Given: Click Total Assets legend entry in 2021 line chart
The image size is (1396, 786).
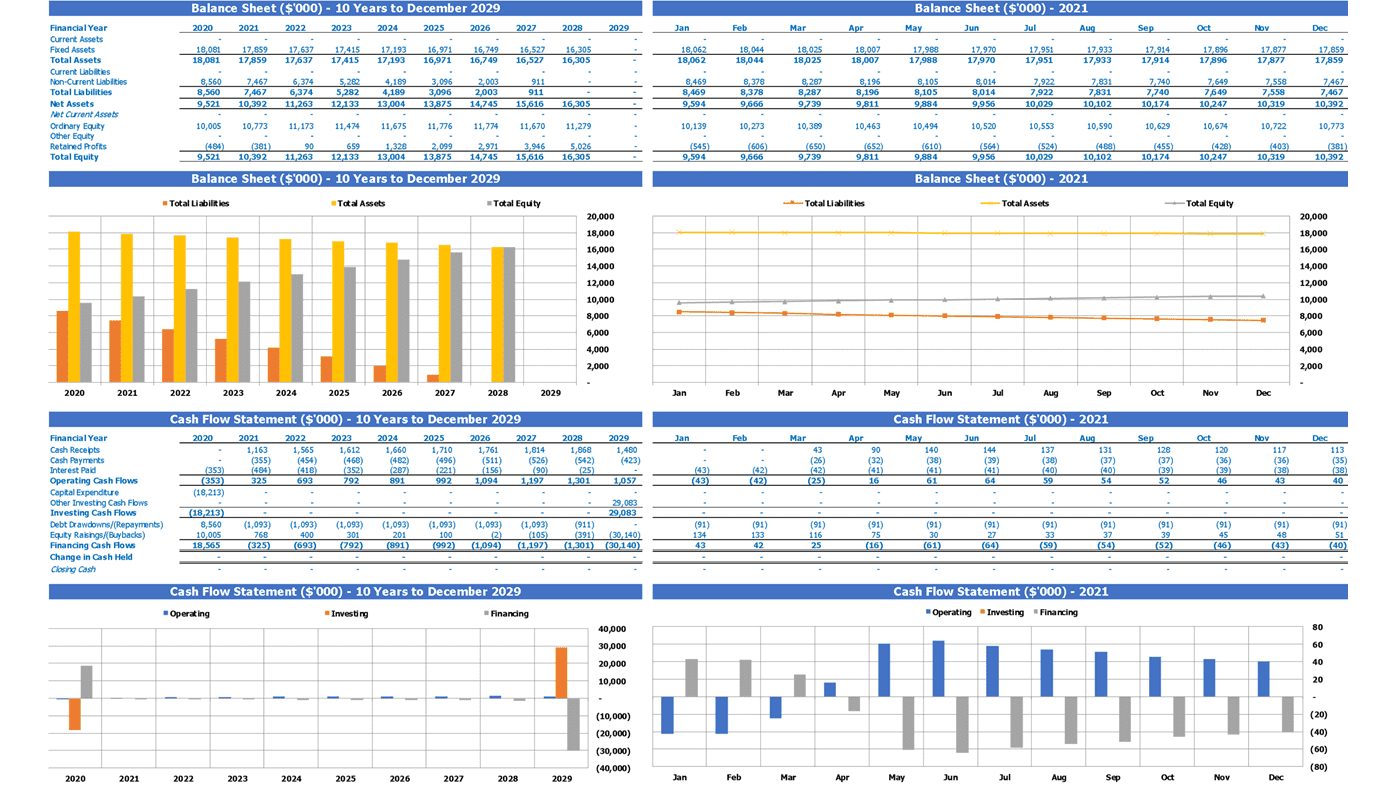Looking at the screenshot, I should (1016, 203).
